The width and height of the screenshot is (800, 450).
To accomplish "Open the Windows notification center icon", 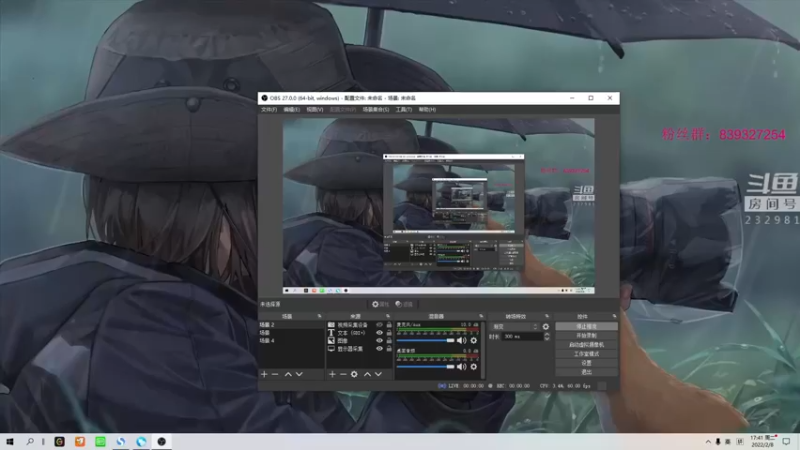I will pos(786,441).
